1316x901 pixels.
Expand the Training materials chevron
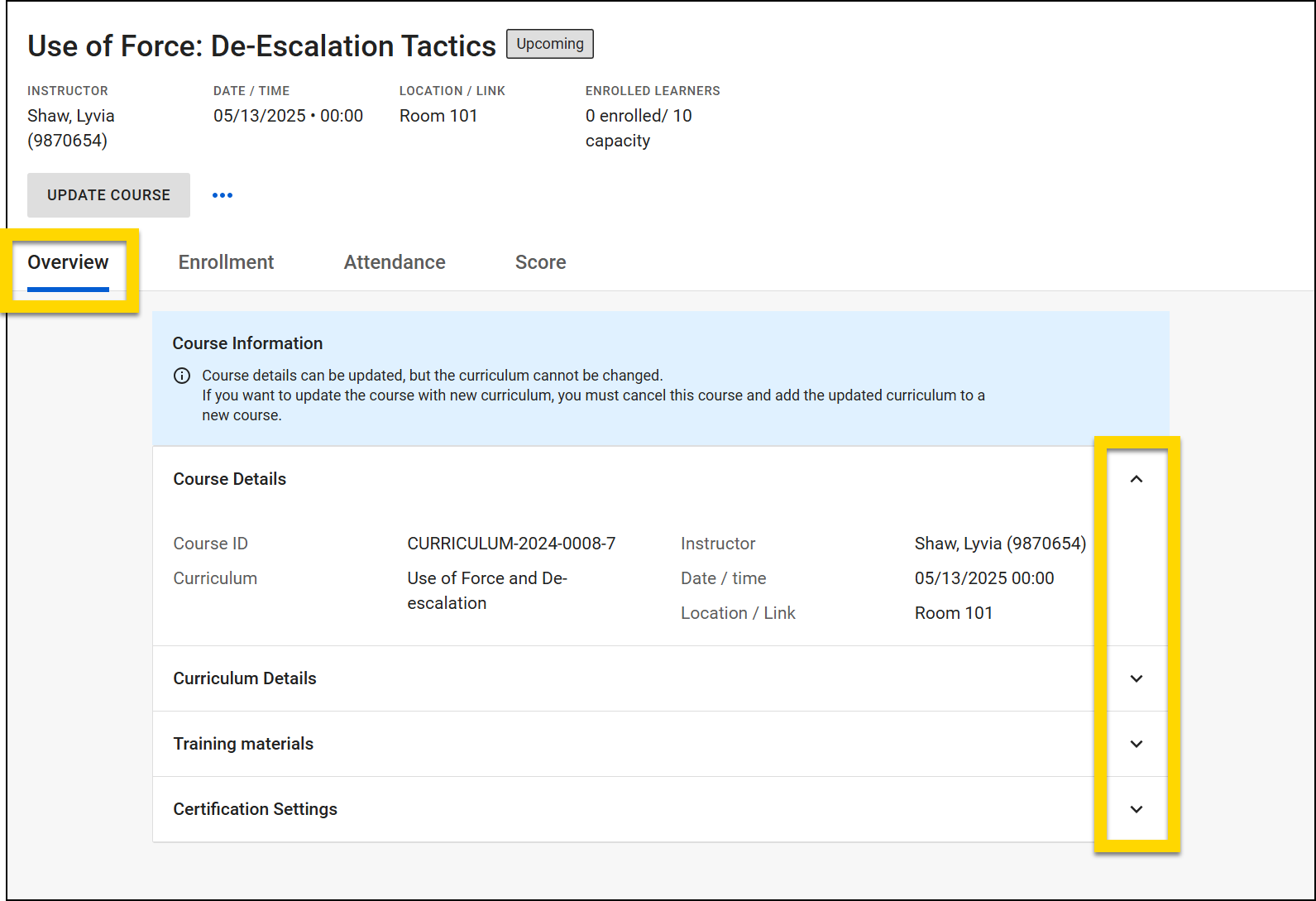[1137, 744]
